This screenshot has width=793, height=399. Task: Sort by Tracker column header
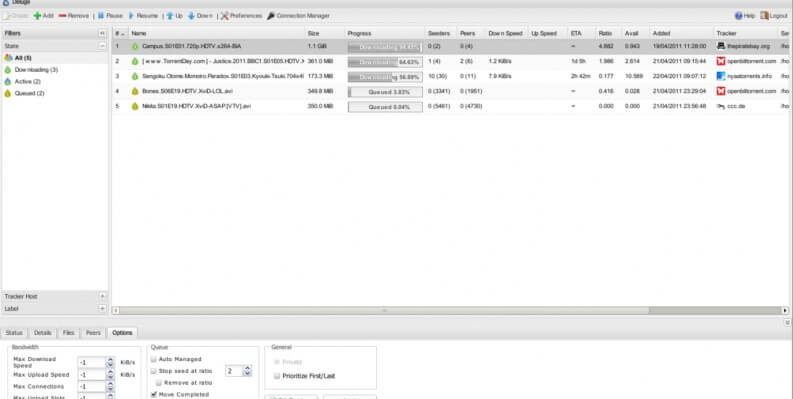point(745,33)
